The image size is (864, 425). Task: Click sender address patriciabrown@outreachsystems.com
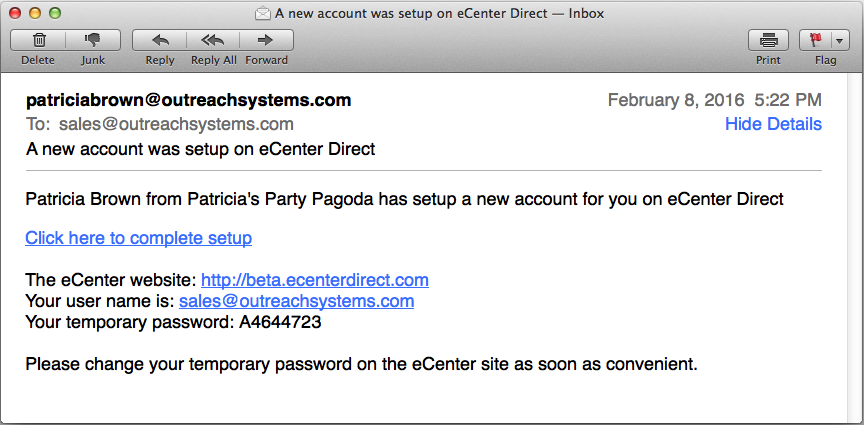(x=189, y=100)
